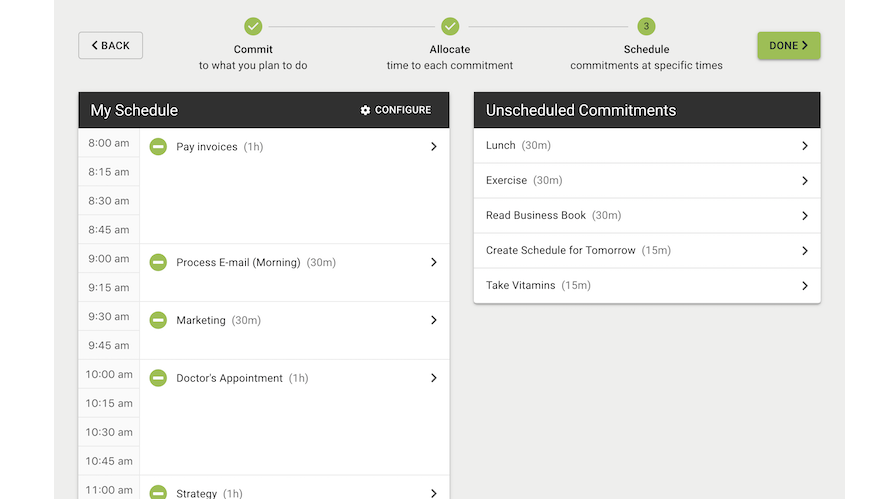Open the Lunch unscheduled commitment
The height and width of the screenshot is (500, 890).
(646, 146)
